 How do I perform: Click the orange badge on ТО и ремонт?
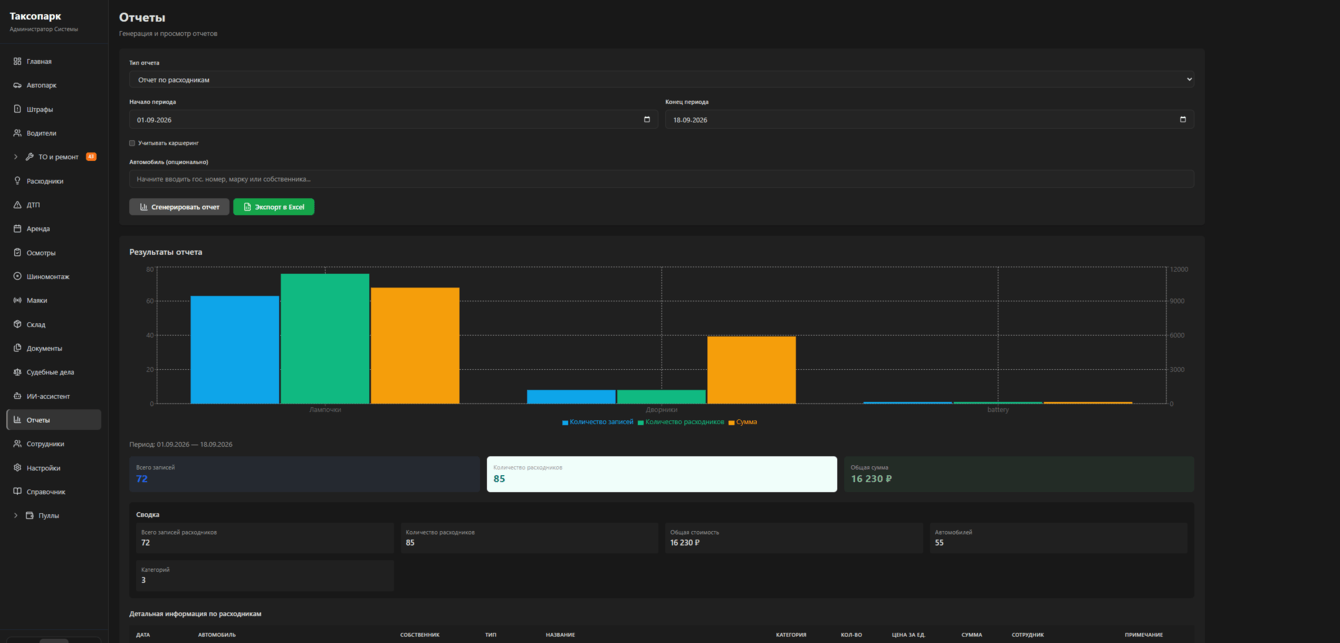tap(91, 157)
